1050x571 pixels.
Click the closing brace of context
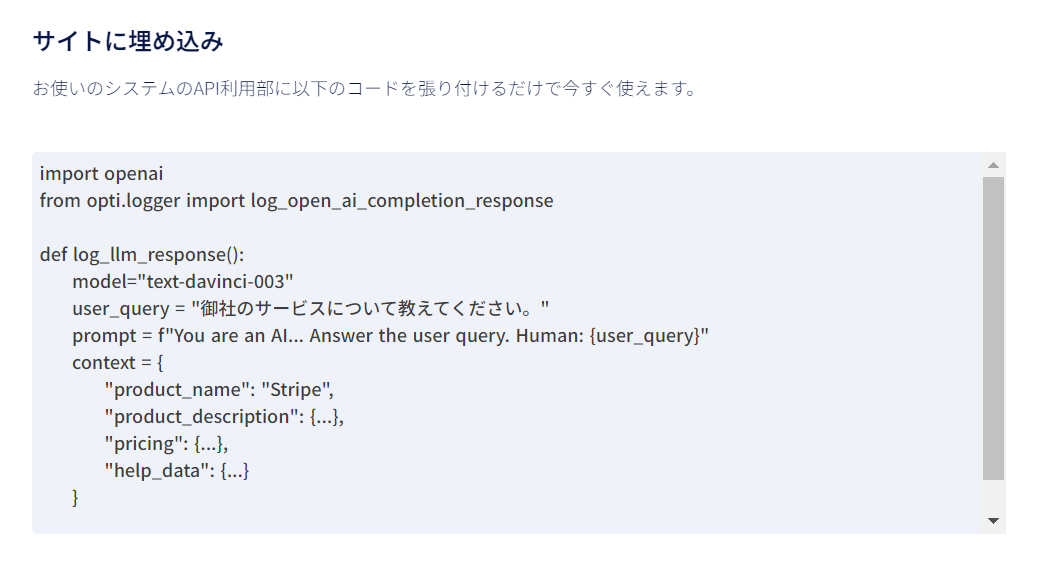tap(75, 497)
